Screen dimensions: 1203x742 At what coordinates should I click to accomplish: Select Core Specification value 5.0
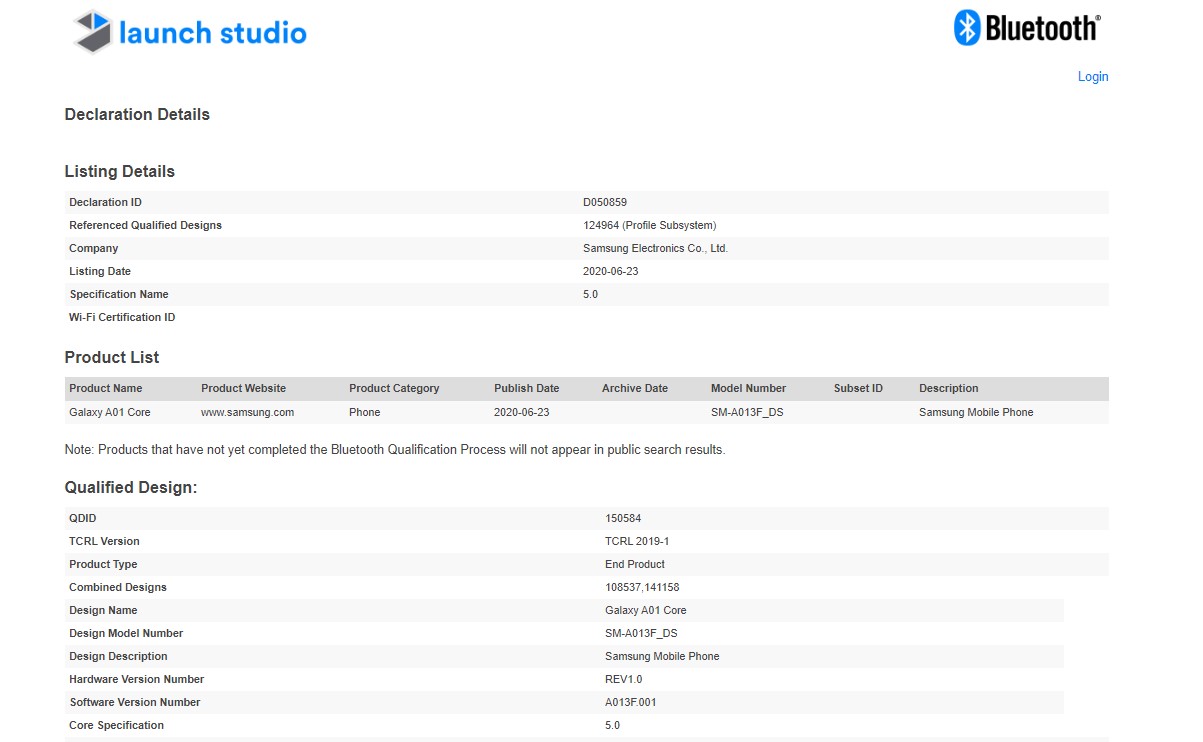point(612,726)
